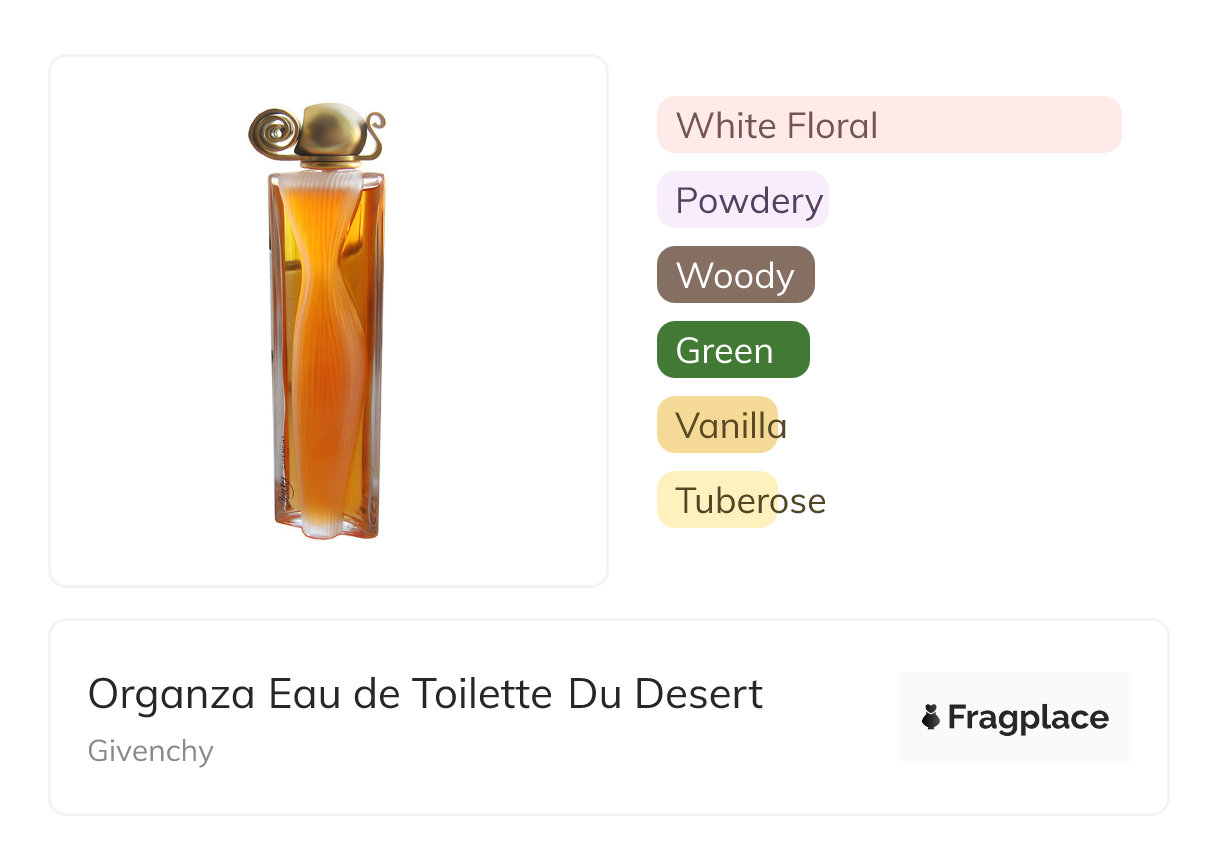The image size is (1218, 864).
Task: Open Organza Eau de Toilette Du Desert title
Action: click(425, 693)
